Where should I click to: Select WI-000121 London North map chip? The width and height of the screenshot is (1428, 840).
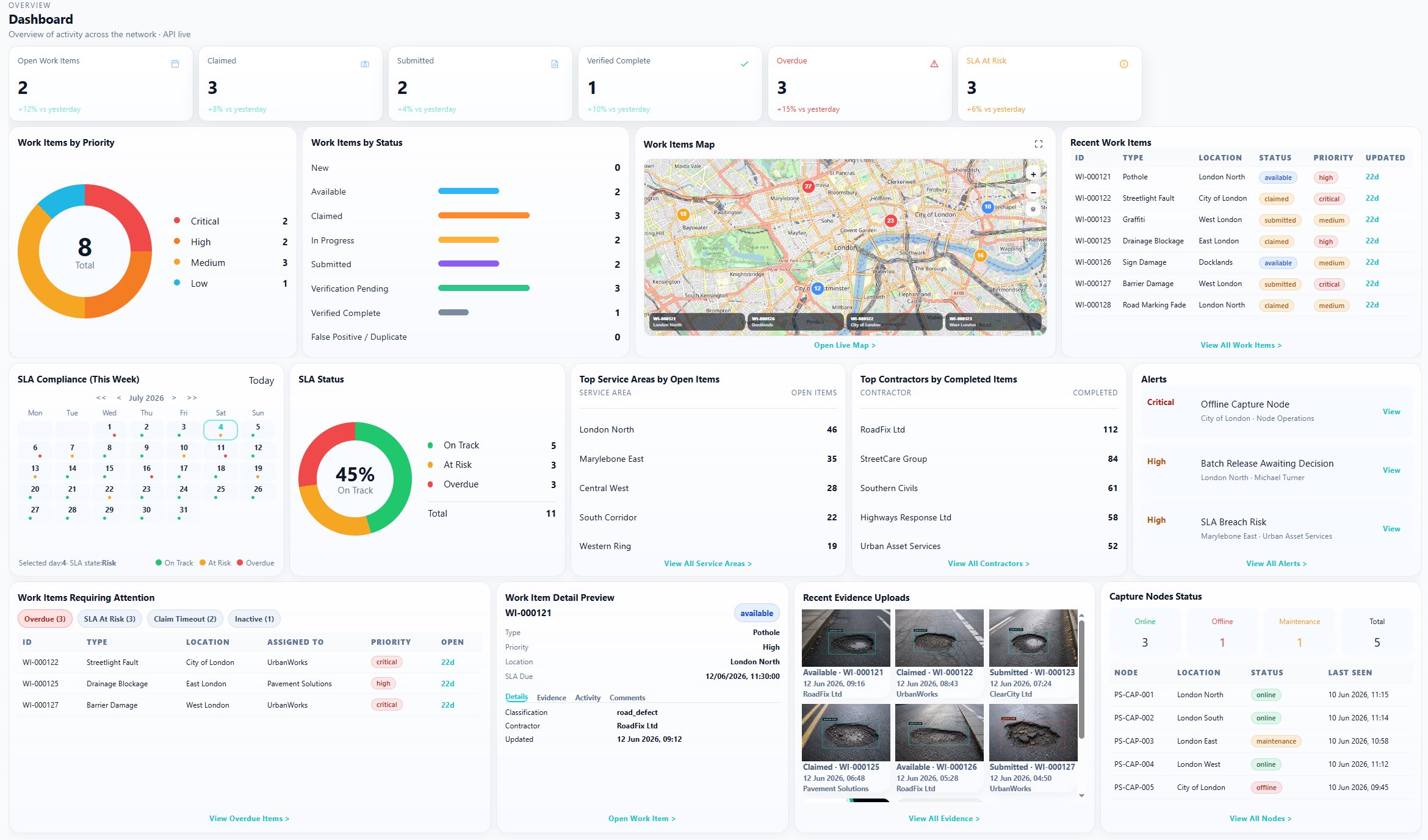(x=696, y=321)
